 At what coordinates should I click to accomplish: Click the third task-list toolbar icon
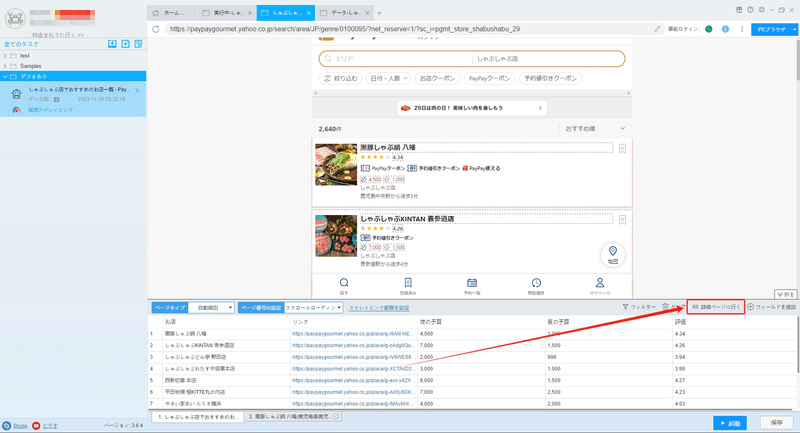click(138, 44)
